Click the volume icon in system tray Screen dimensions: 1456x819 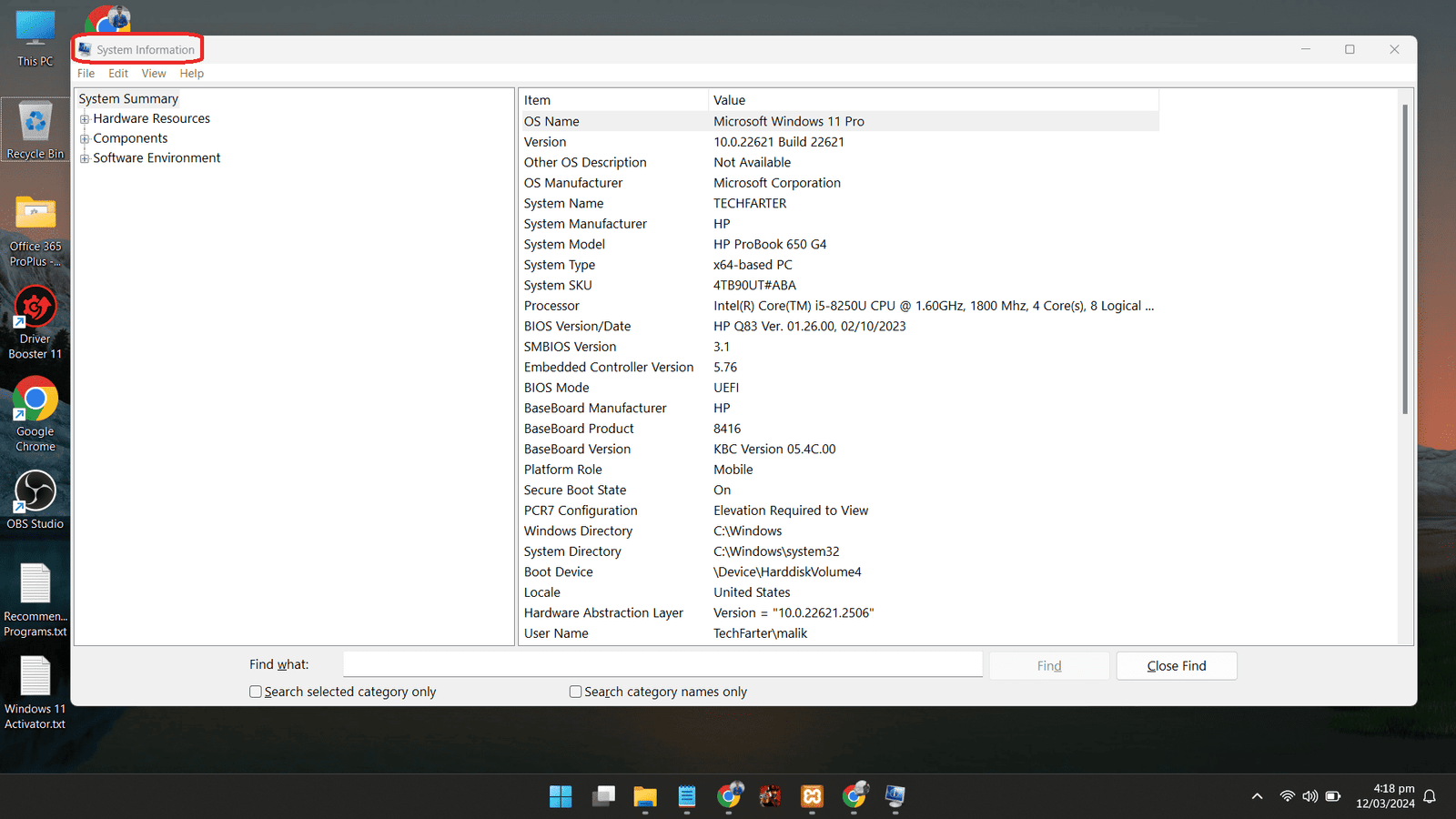tap(1309, 796)
